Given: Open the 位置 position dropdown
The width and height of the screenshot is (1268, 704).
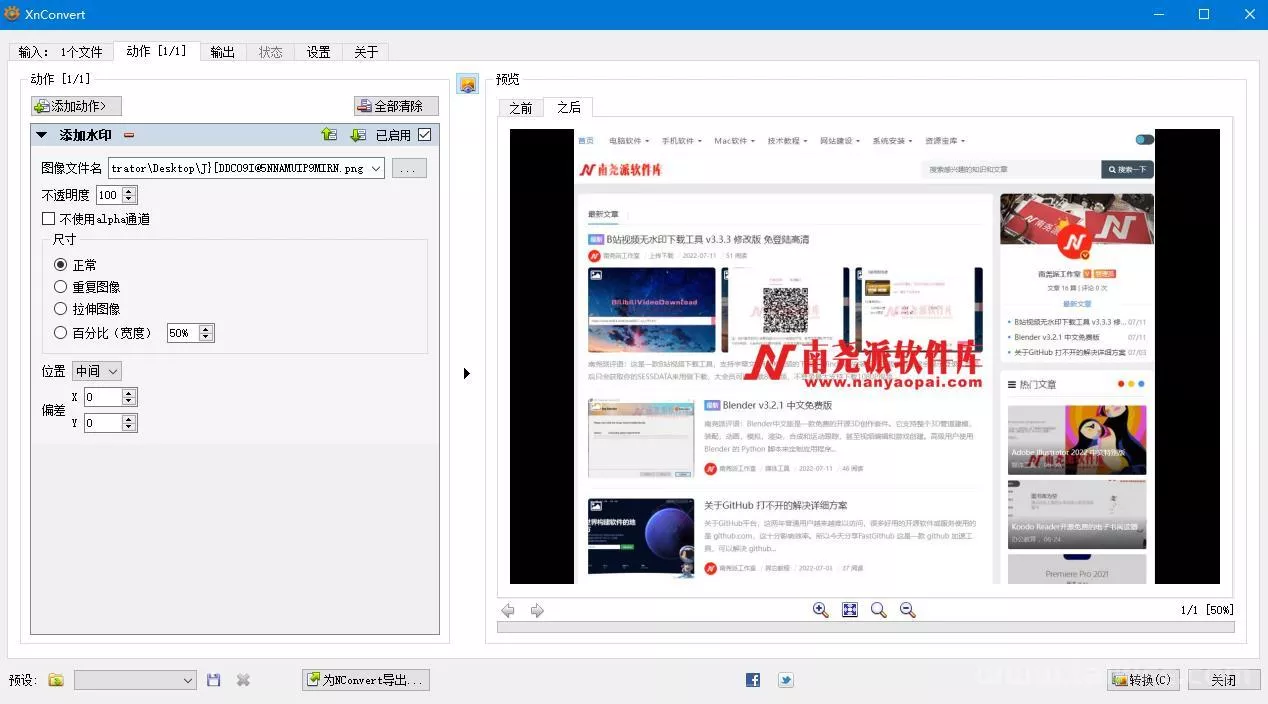Looking at the screenshot, I should click(97, 371).
